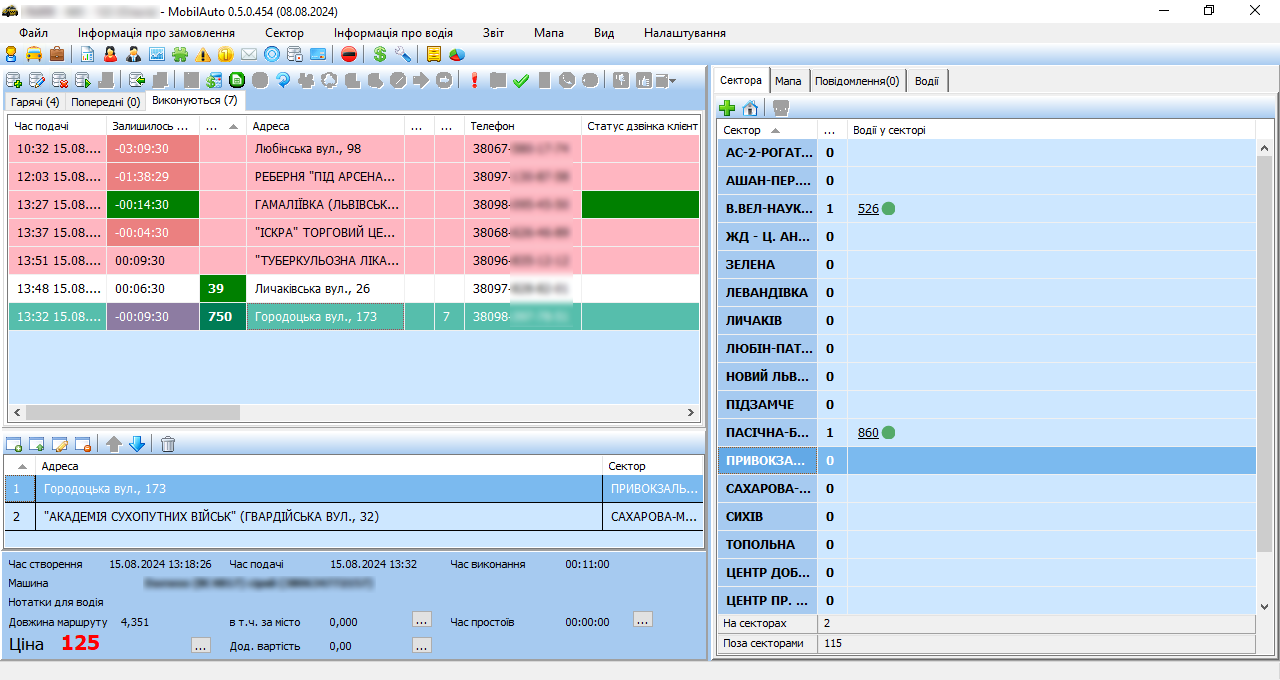Click the green dollar sign icon
Screen dimensions: 1280x680
click(x=380, y=55)
